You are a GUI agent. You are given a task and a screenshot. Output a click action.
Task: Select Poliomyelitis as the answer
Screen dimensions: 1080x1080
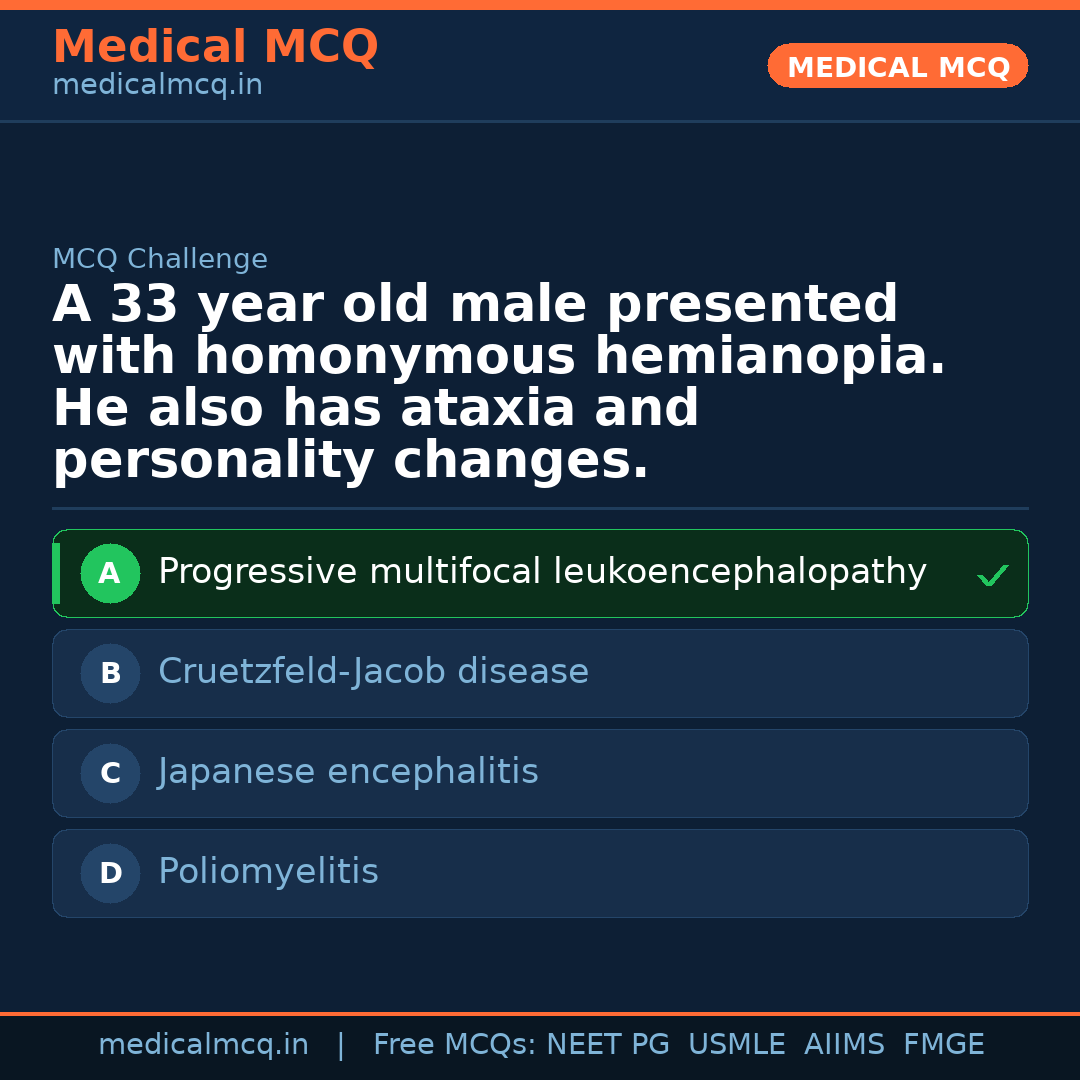click(x=268, y=872)
